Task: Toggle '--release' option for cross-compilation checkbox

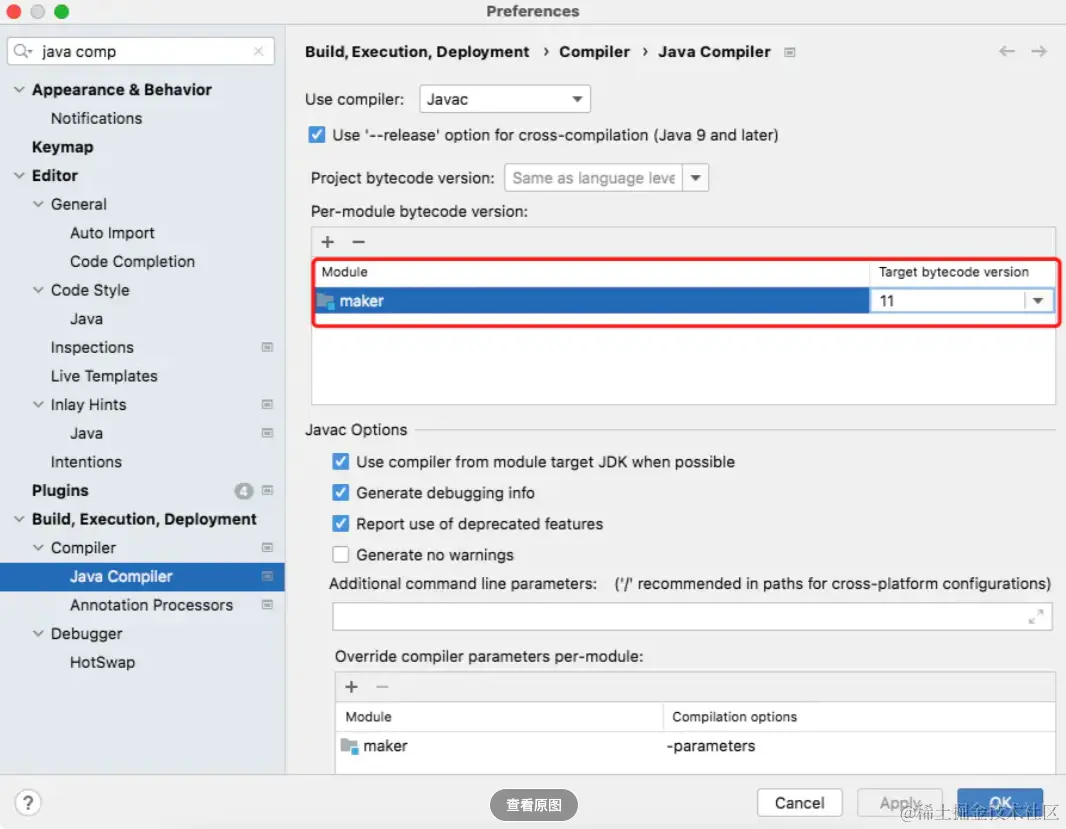Action: coord(317,135)
